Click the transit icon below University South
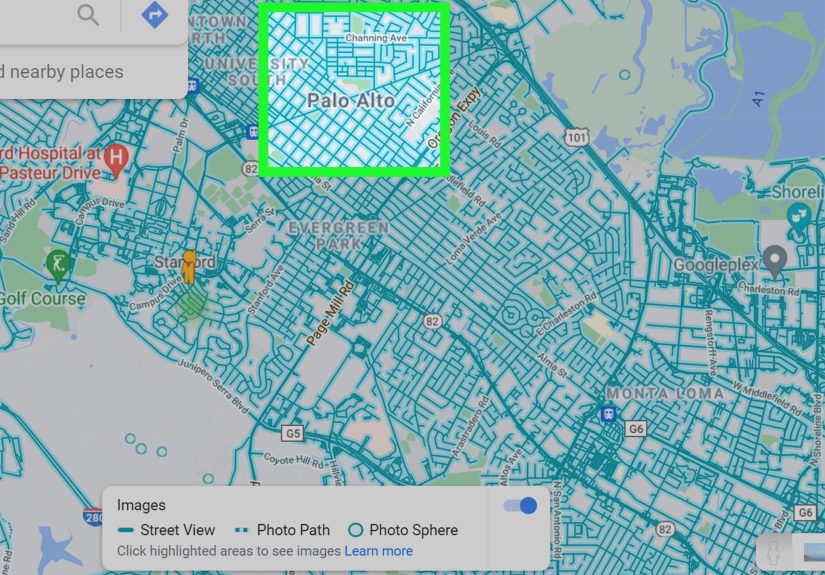 tap(253, 132)
